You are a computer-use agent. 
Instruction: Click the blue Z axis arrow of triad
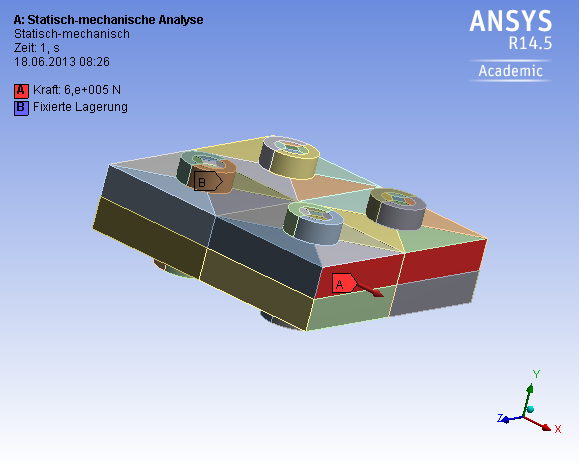(511, 419)
